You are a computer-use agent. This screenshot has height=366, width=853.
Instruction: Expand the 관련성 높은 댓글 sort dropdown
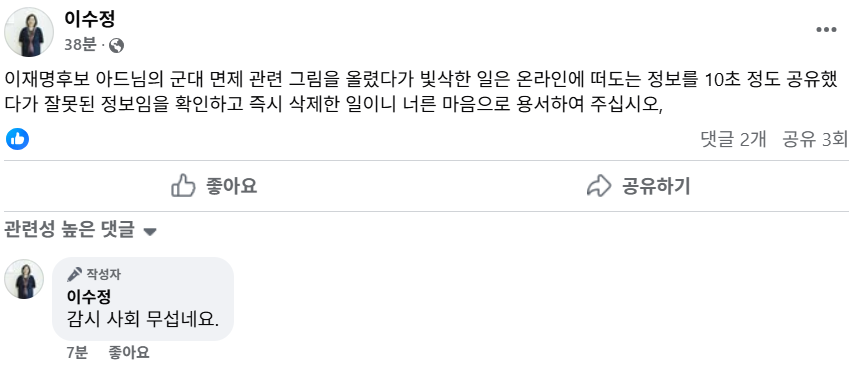coord(81,231)
